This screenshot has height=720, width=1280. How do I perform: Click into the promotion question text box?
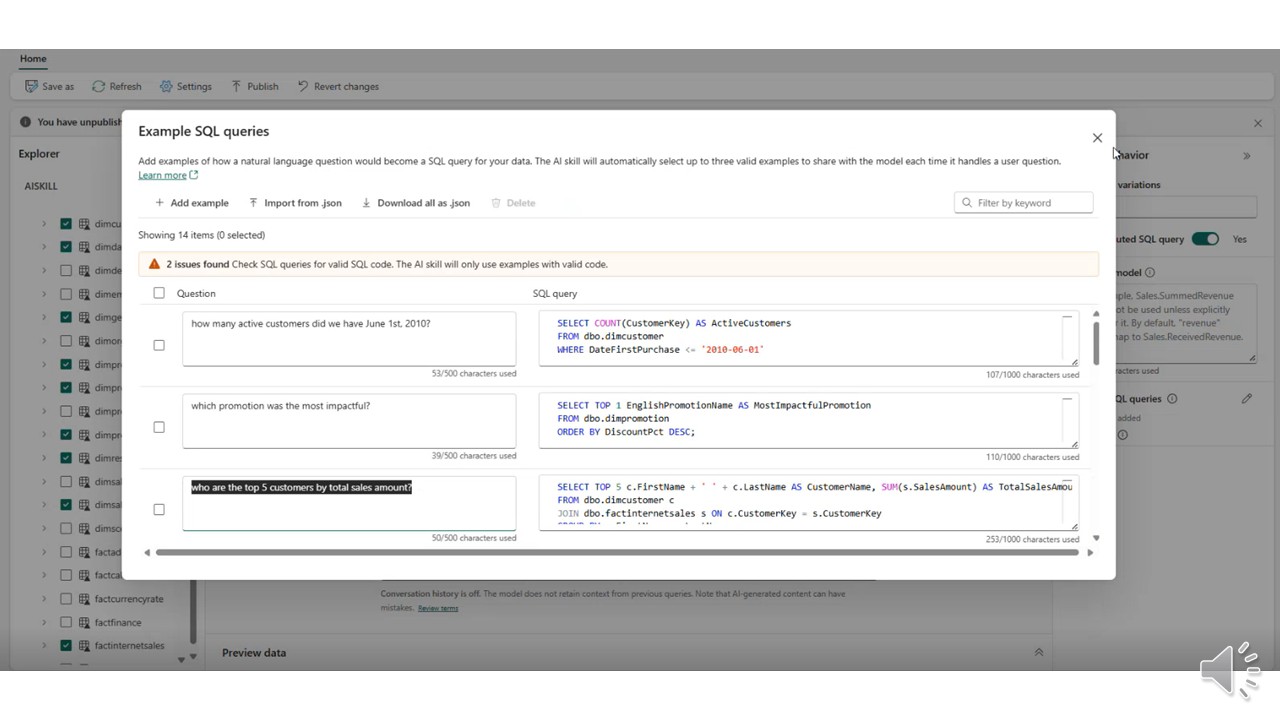pos(349,420)
